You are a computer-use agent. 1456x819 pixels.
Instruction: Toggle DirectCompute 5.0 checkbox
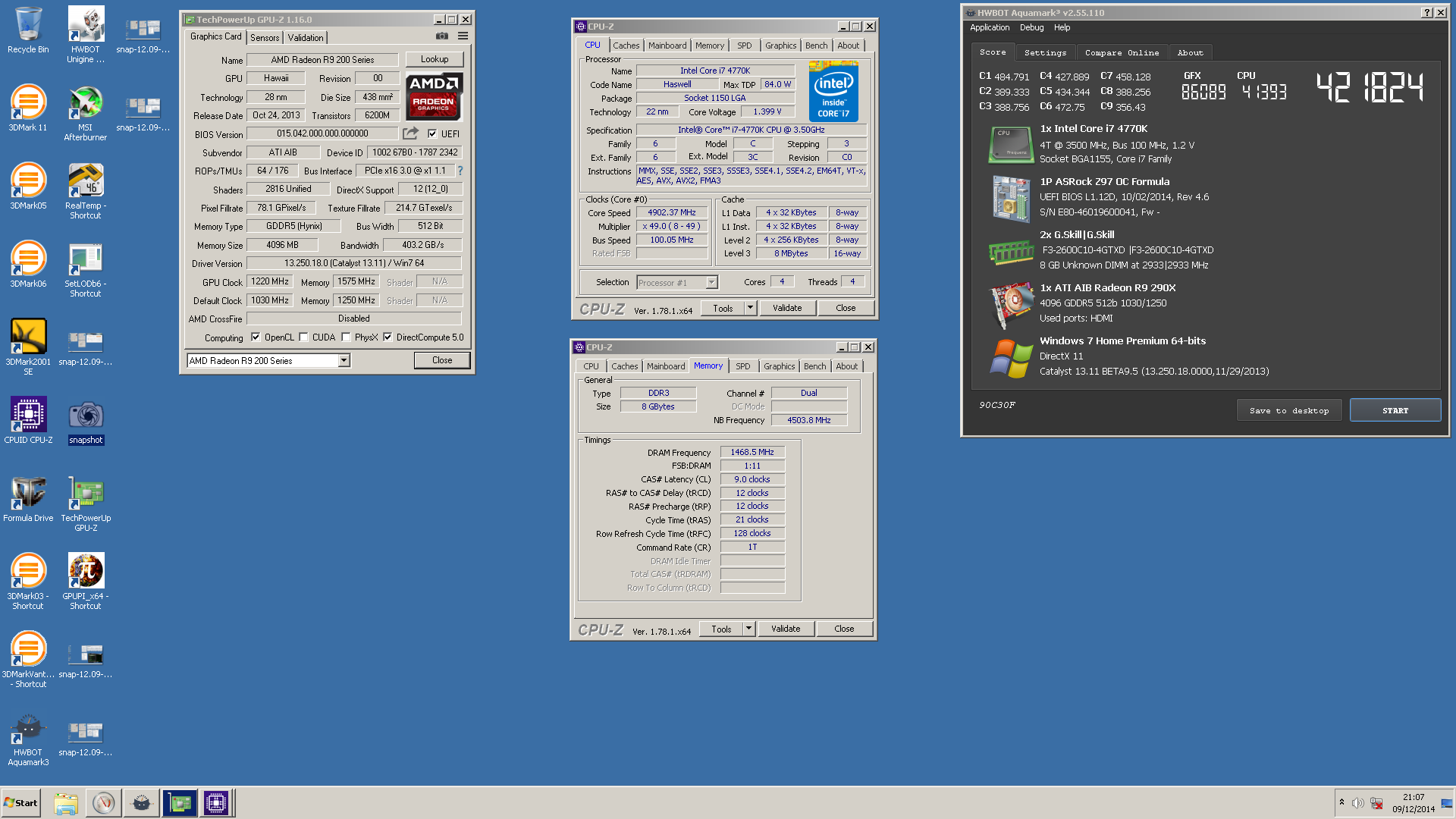pyautogui.click(x=388, y=337)
